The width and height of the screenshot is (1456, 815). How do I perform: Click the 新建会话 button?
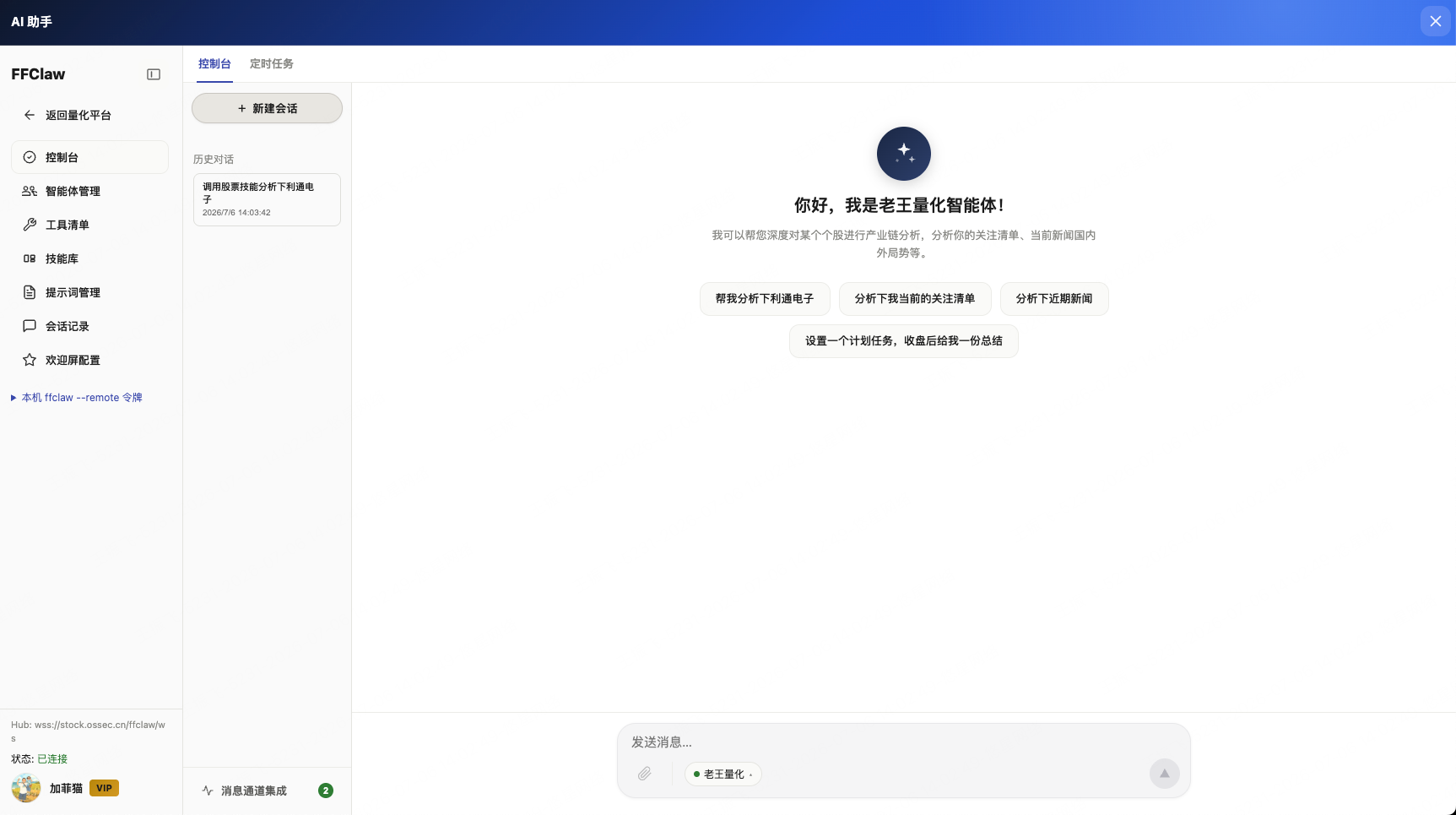267,108
